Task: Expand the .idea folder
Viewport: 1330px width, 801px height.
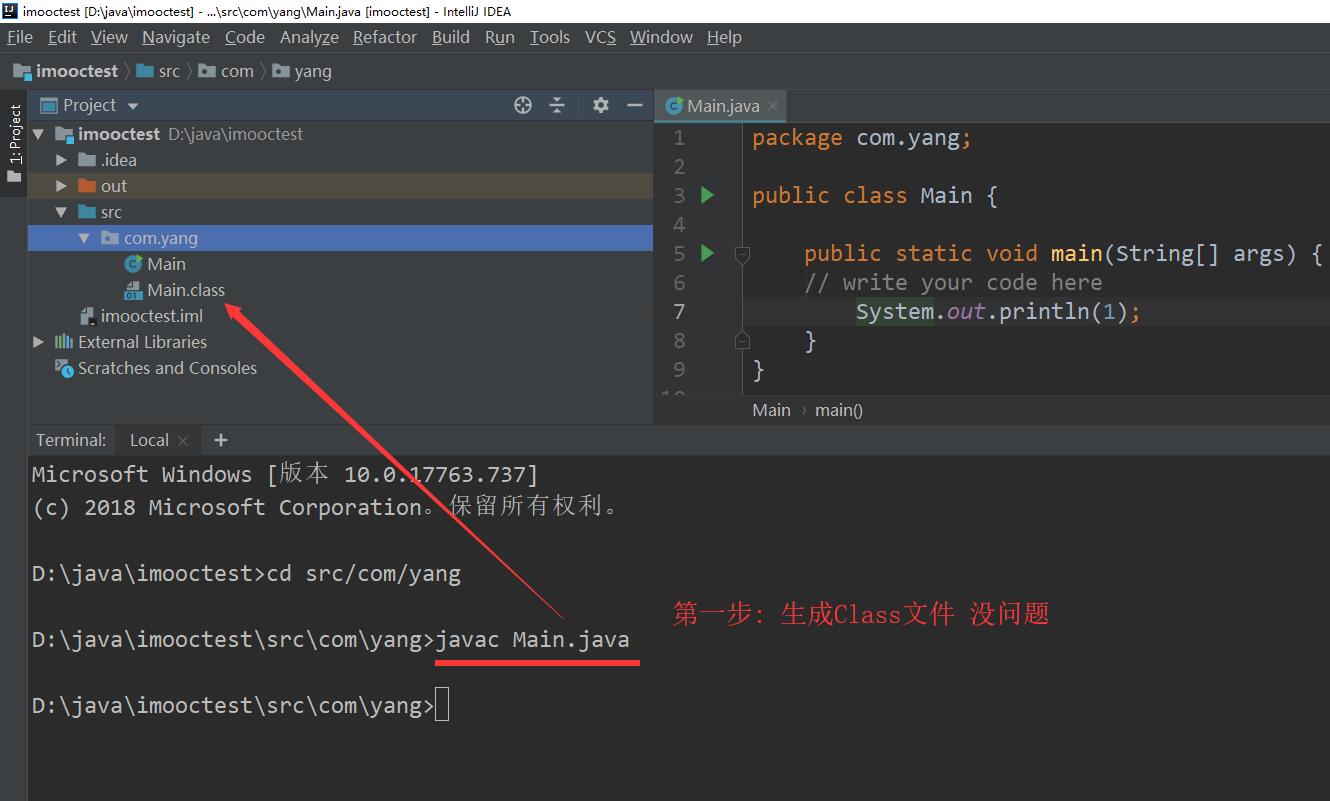Action: 61,160
